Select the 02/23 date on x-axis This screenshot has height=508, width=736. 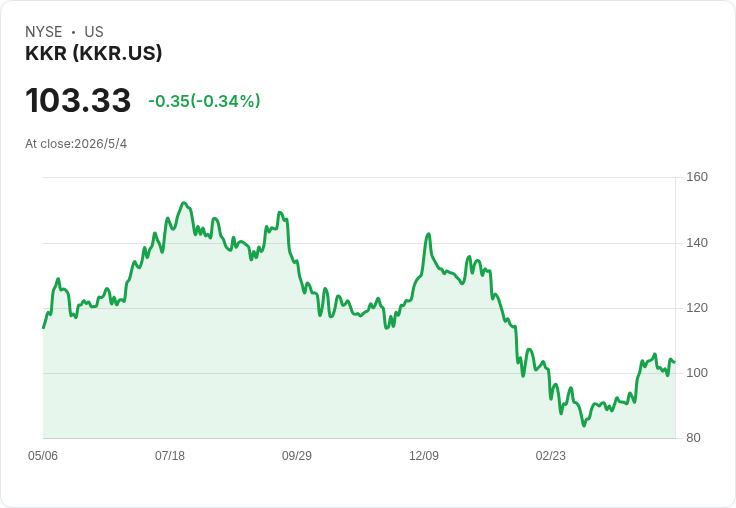point(551,456)
